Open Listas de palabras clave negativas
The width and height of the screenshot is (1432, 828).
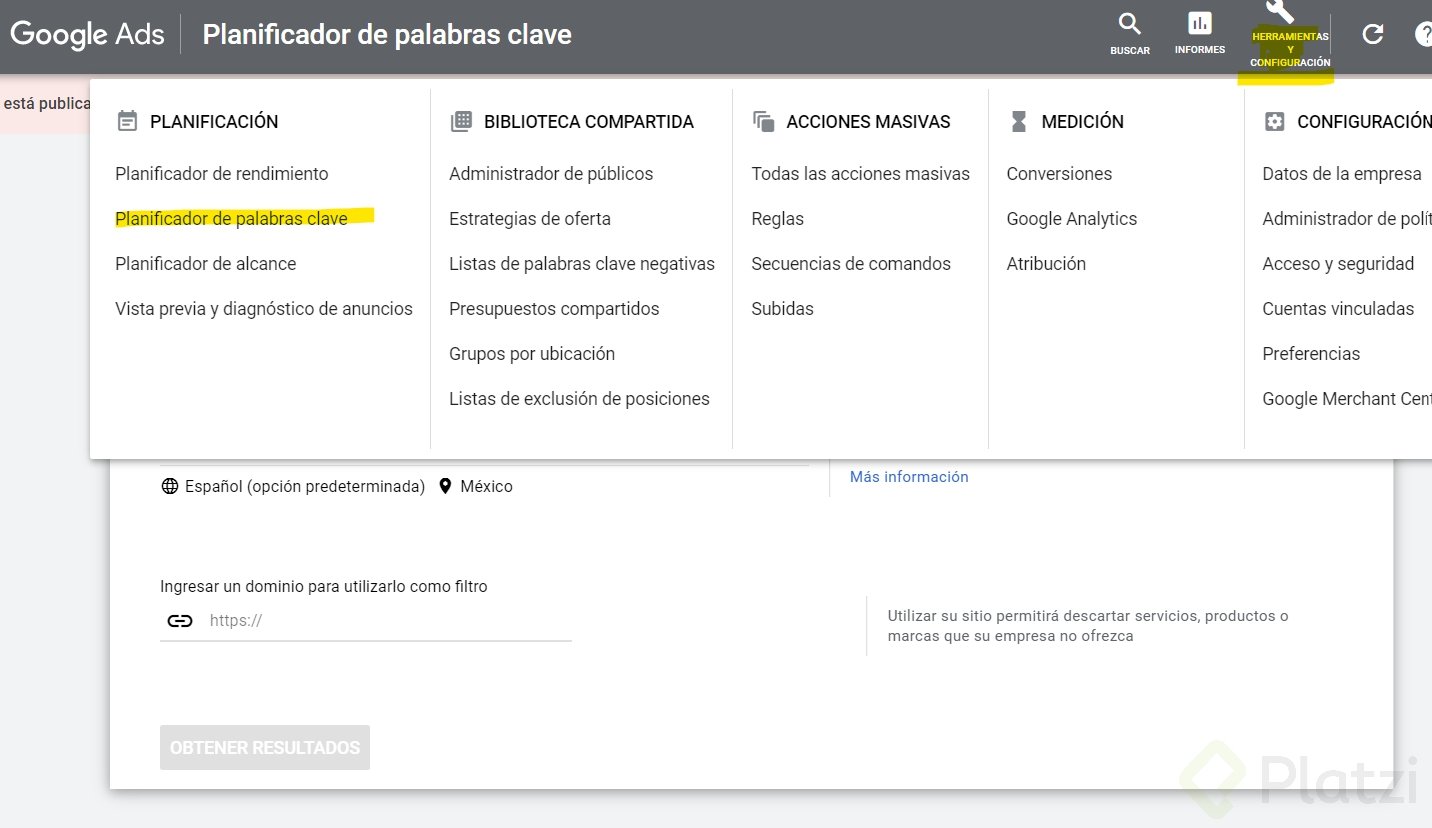(x=582, y=264)
